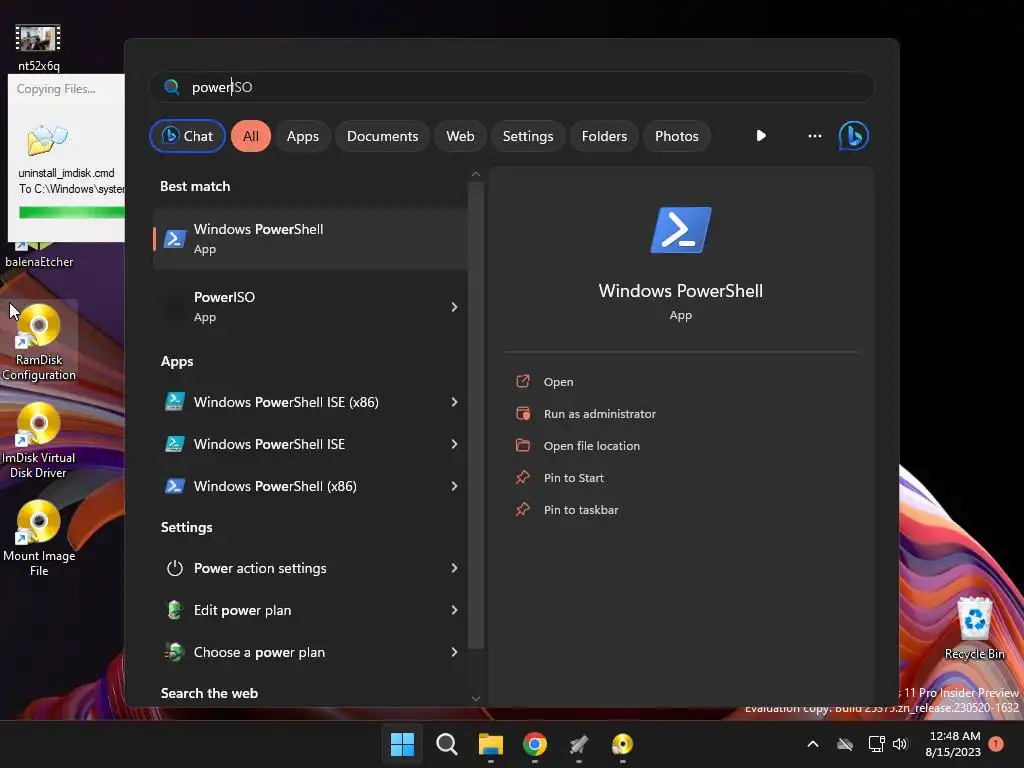Expand Windows PowerShell (x86) chevron
1024x768 pixels.
point(454,486)
